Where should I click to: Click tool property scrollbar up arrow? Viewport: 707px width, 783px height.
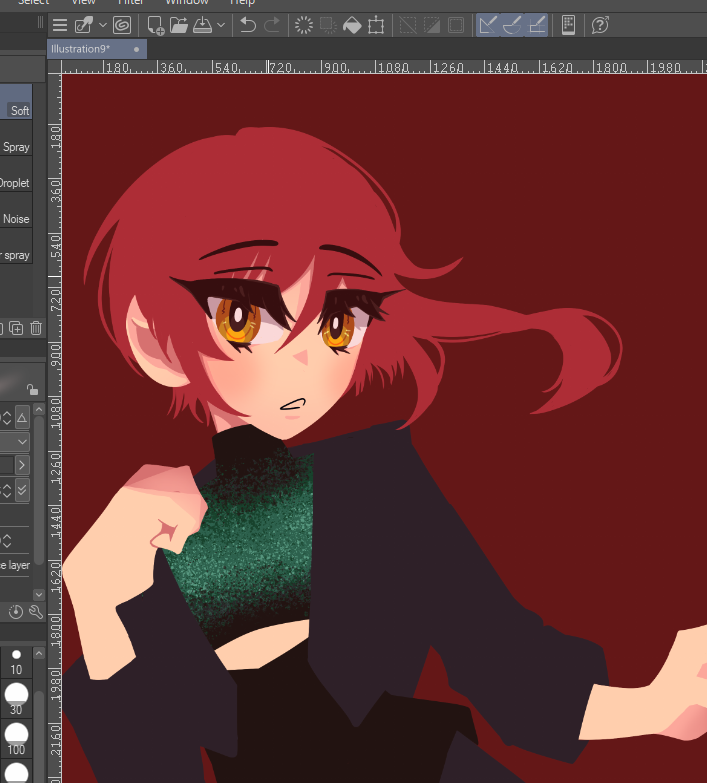coord(39,409)
